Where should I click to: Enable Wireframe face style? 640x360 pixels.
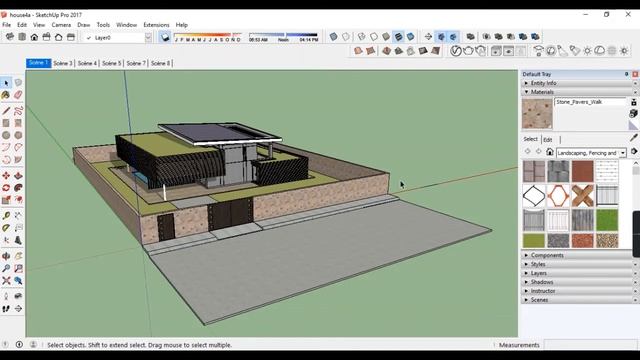[x=362, y=37]
